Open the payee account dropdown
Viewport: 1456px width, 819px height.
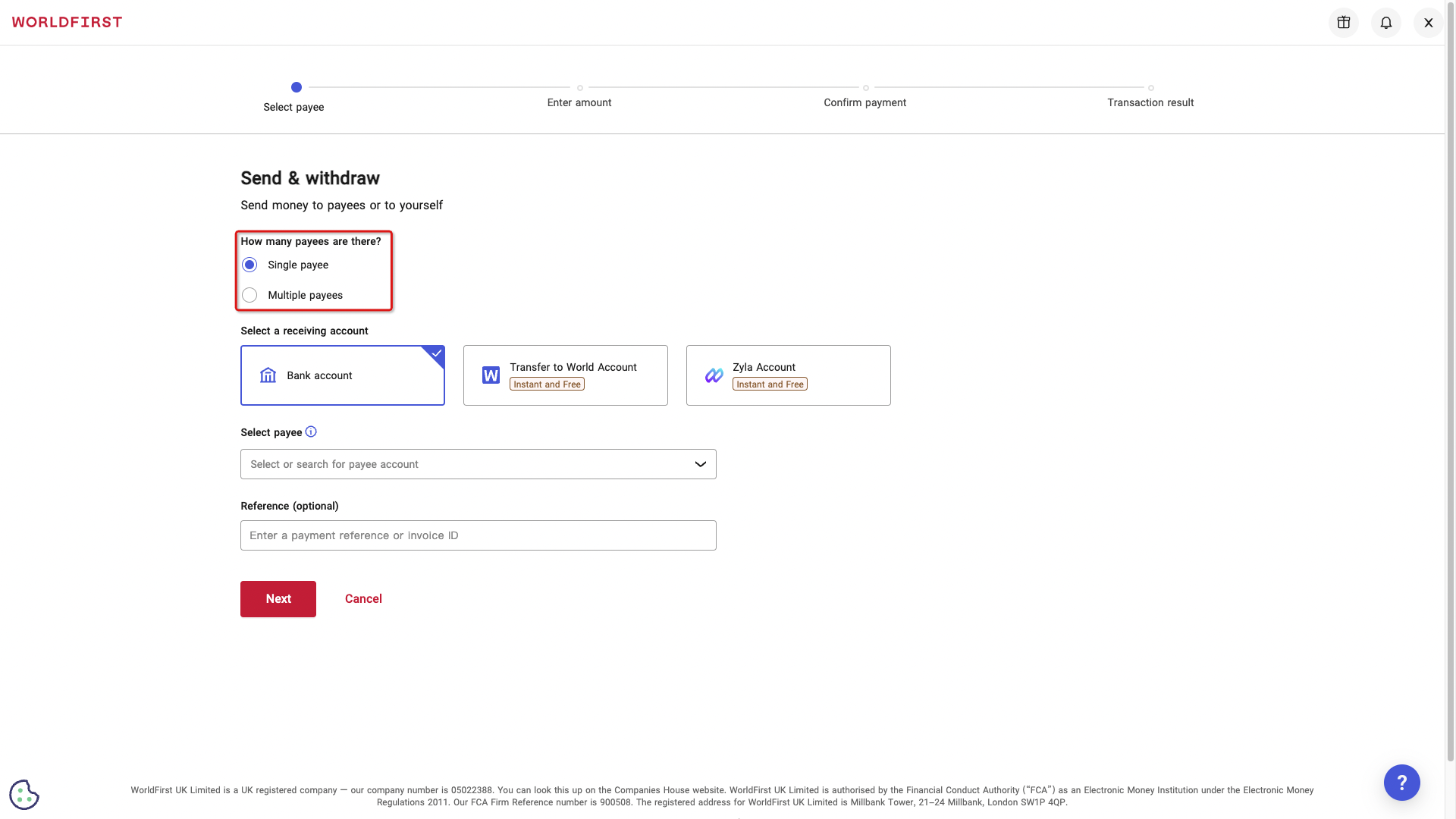470,464
